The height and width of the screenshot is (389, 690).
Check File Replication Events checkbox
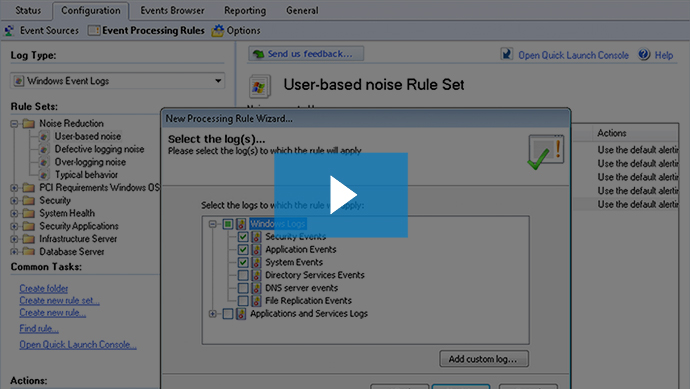click(243, 301)
